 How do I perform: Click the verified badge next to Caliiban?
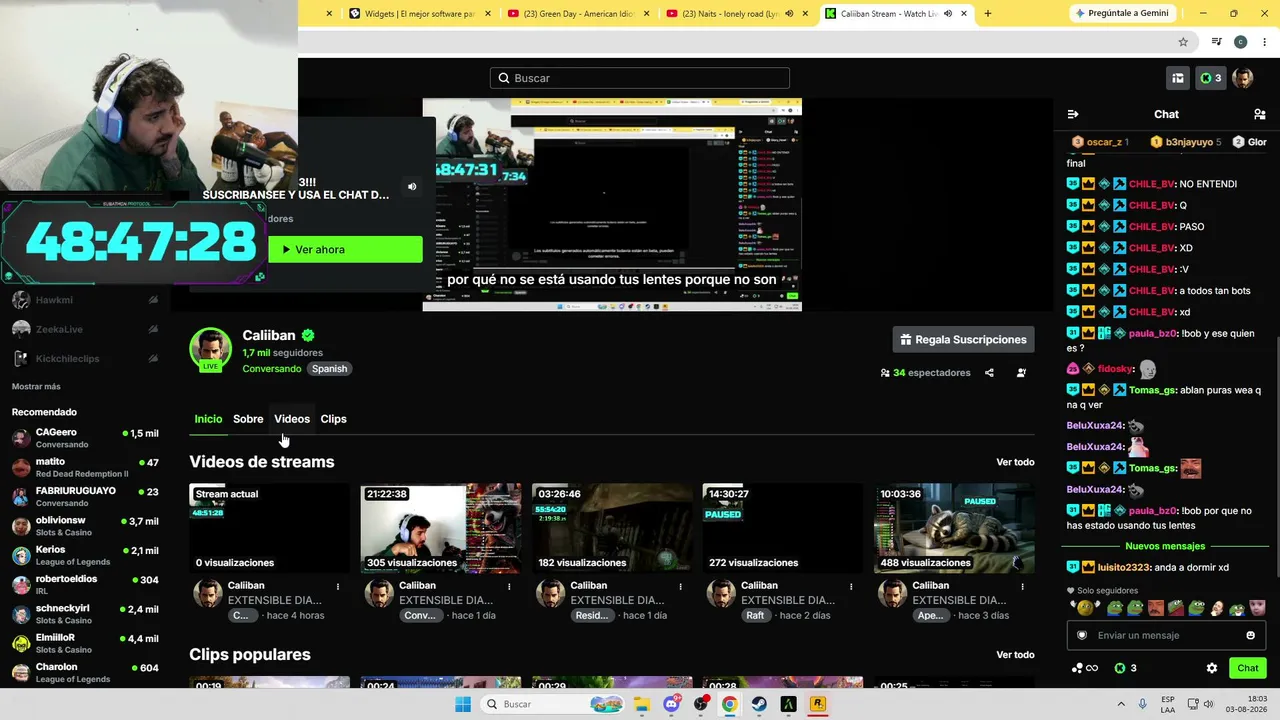coord(308,336)
